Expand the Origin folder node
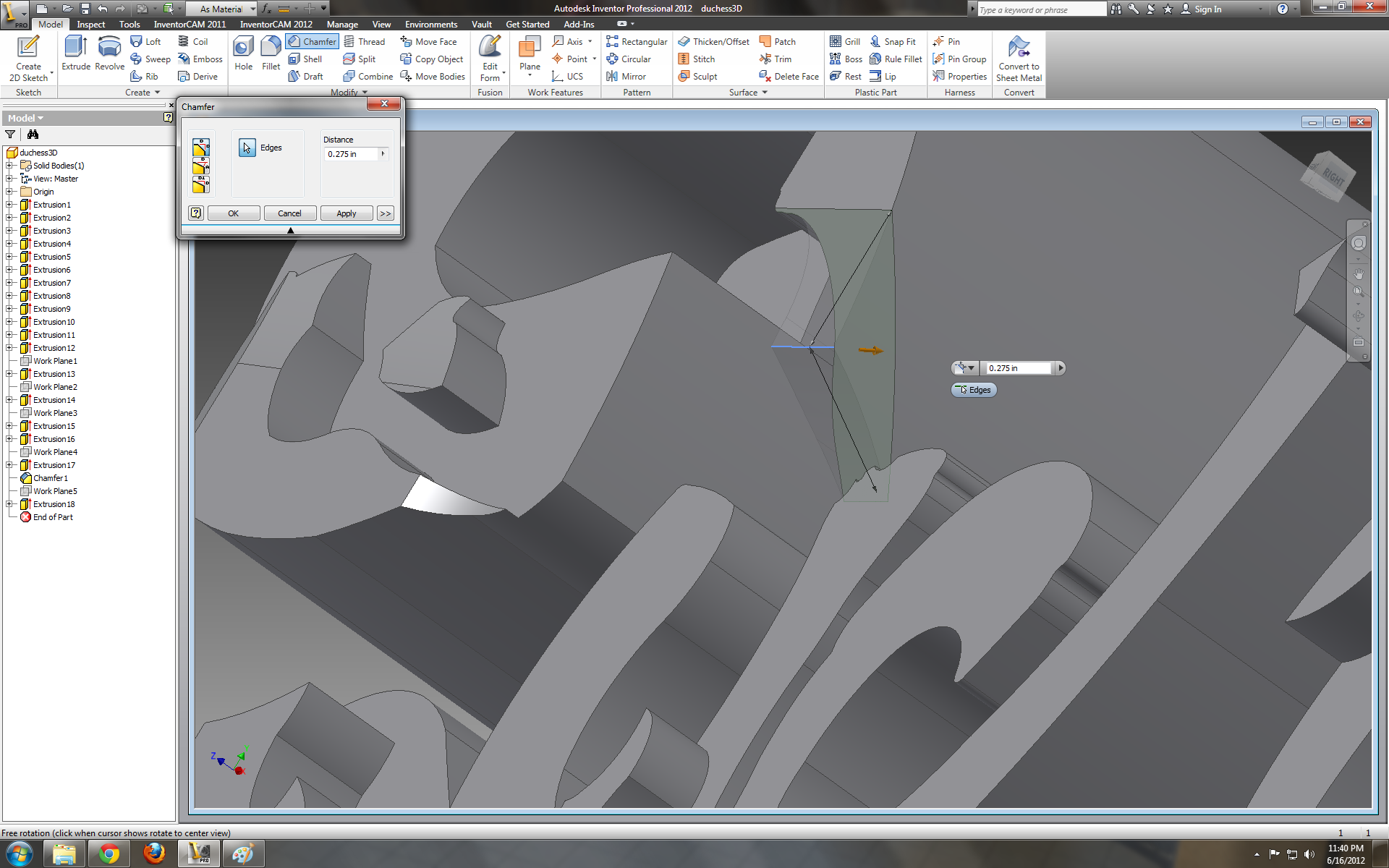The image size is (1389, 868). pyautogui.click(x=9, y=192)
